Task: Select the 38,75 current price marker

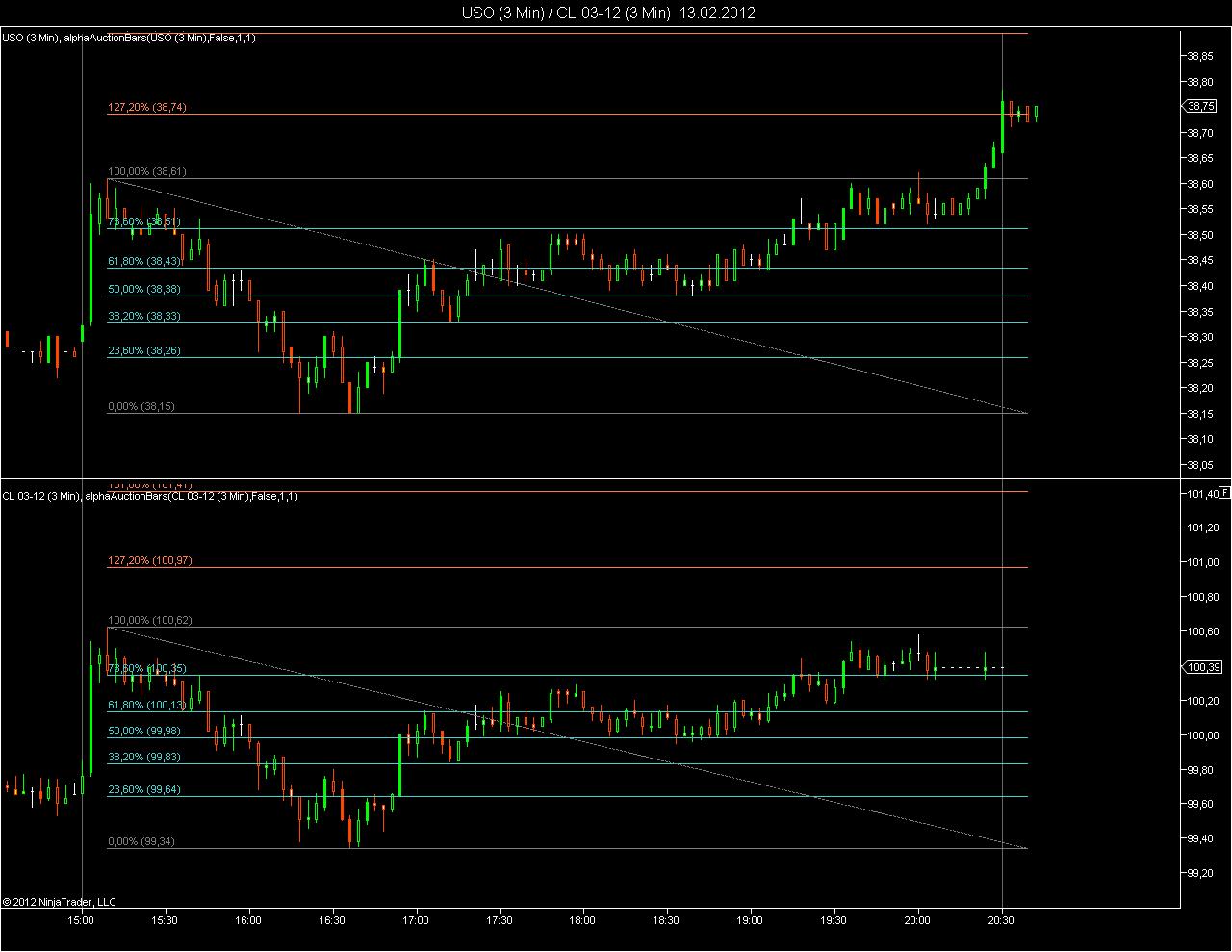Action: click(1200, 106)
